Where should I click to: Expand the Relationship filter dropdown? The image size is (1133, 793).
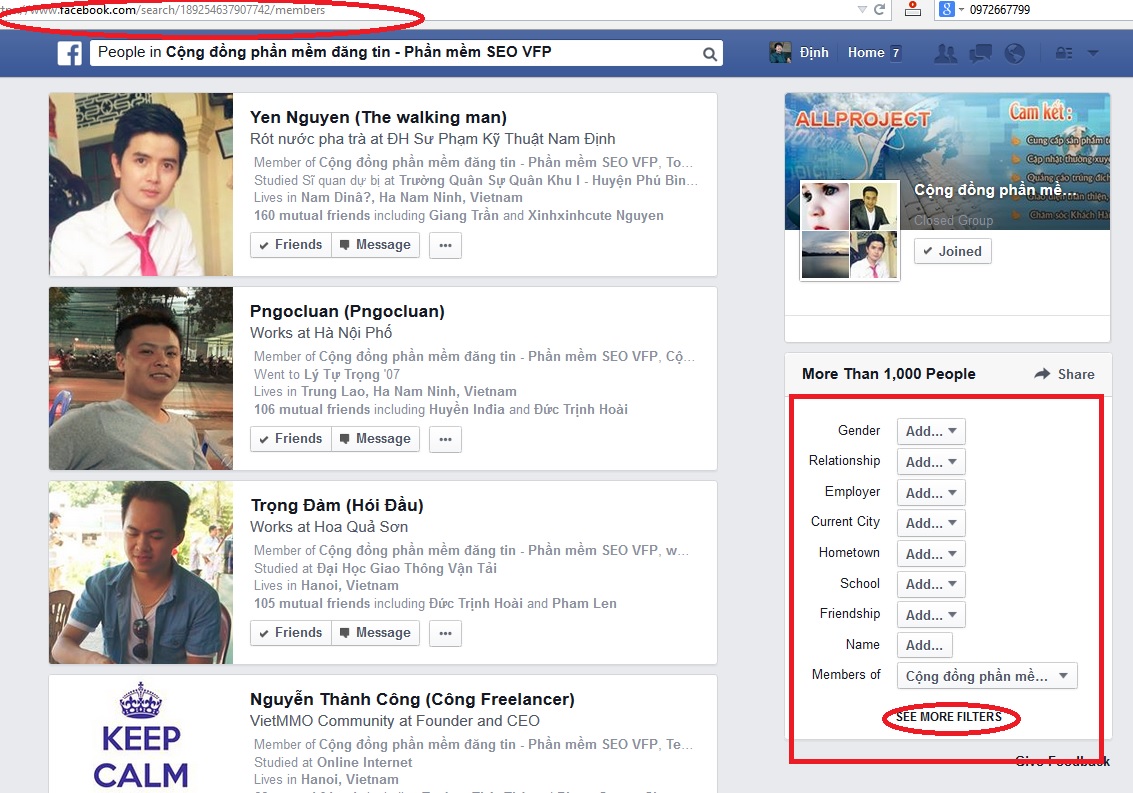click(x=931, y=462)
